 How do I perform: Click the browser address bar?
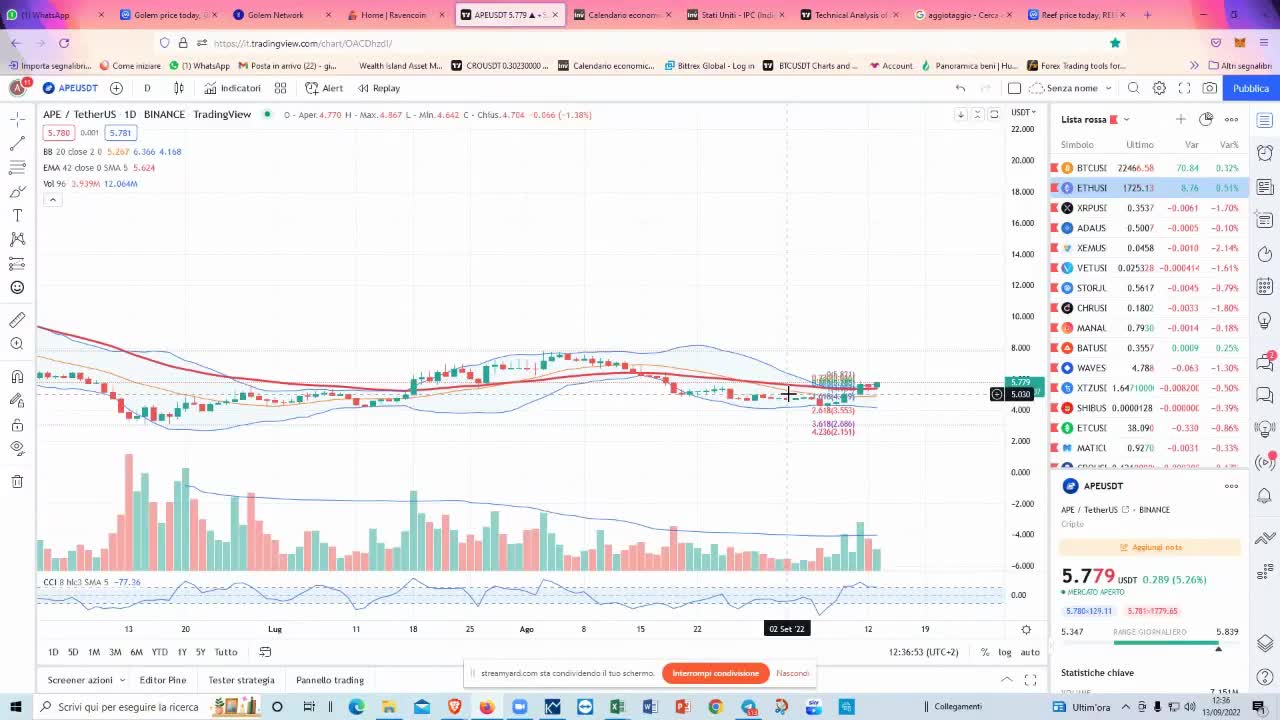pyautogui.click(x=640, y=43)
